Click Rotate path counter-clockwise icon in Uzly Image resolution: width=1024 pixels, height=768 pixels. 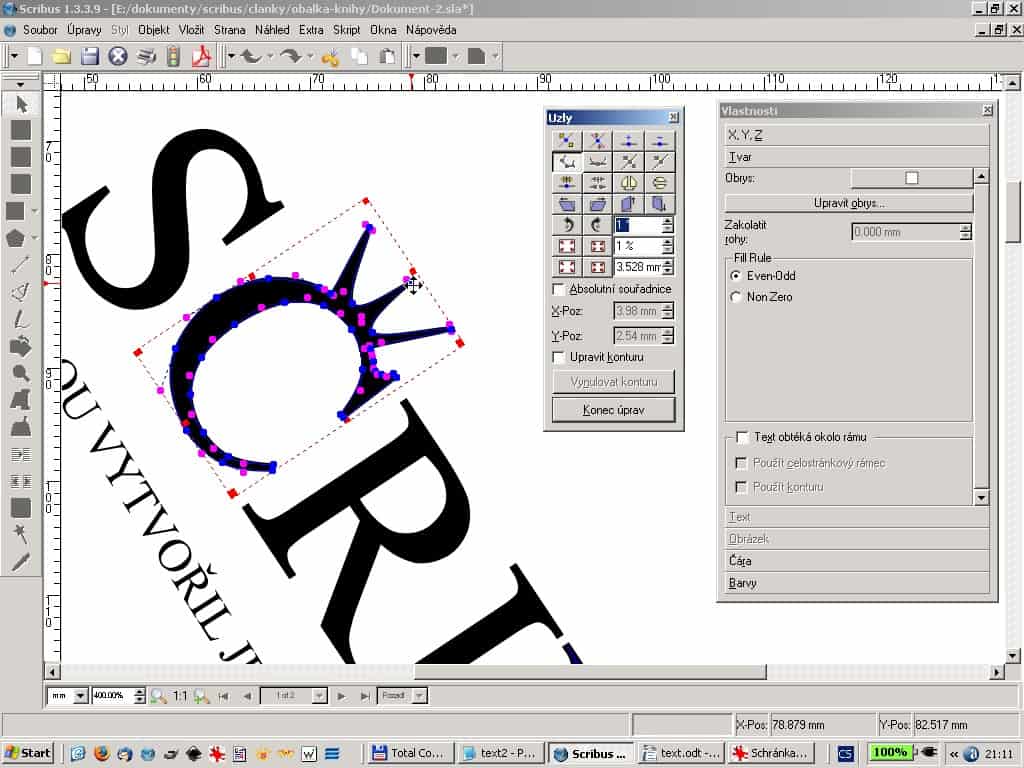(567, 225)
